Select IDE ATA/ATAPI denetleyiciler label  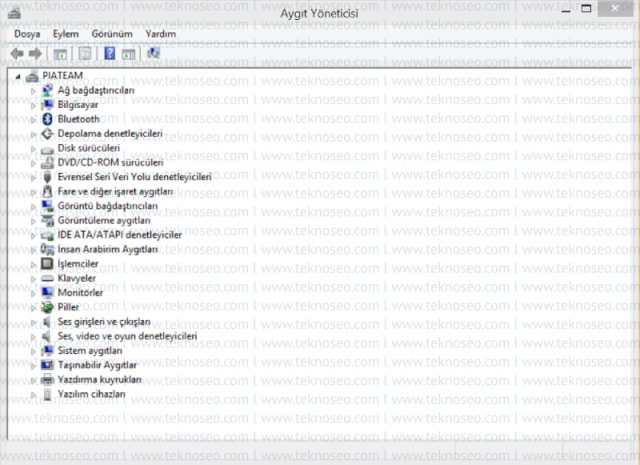coord(119,235)
